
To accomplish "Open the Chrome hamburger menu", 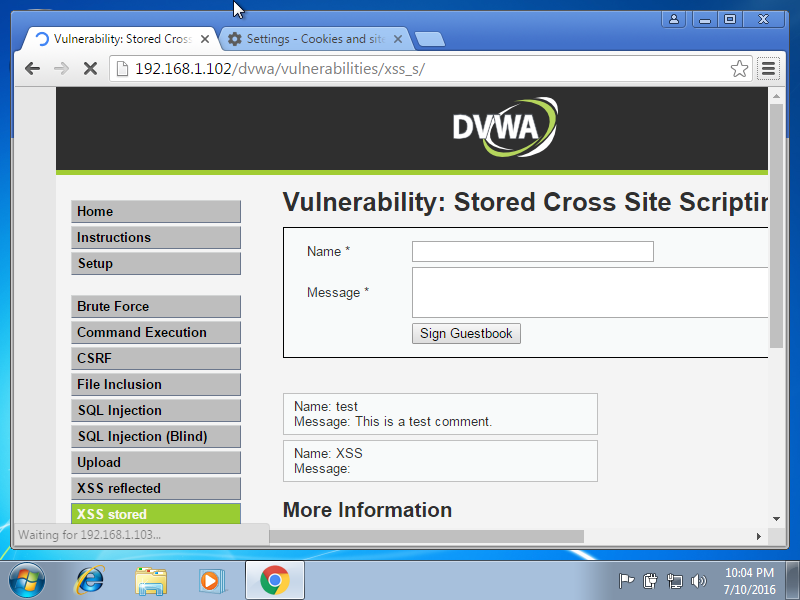I will (768, 68).
